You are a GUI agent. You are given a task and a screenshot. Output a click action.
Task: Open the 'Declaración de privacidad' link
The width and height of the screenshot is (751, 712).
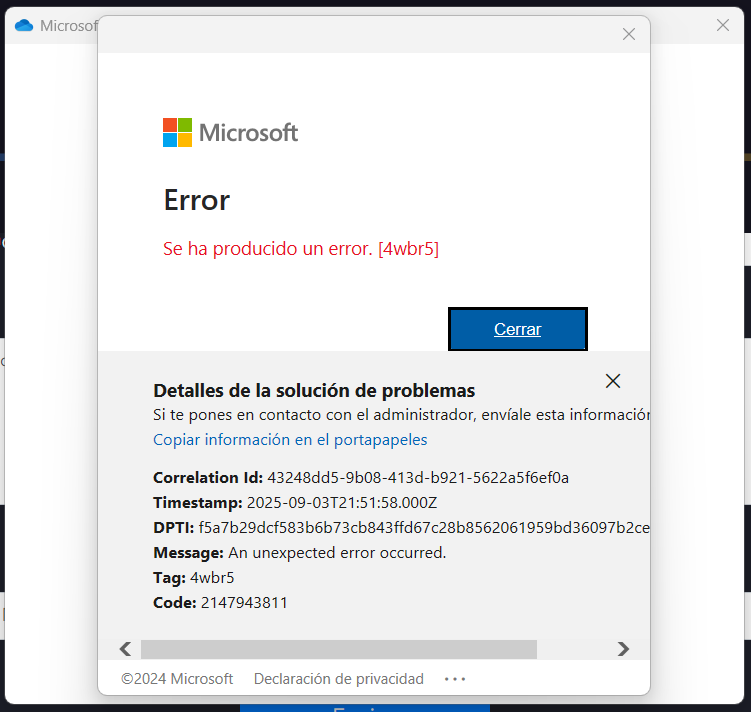pos(338,679)
